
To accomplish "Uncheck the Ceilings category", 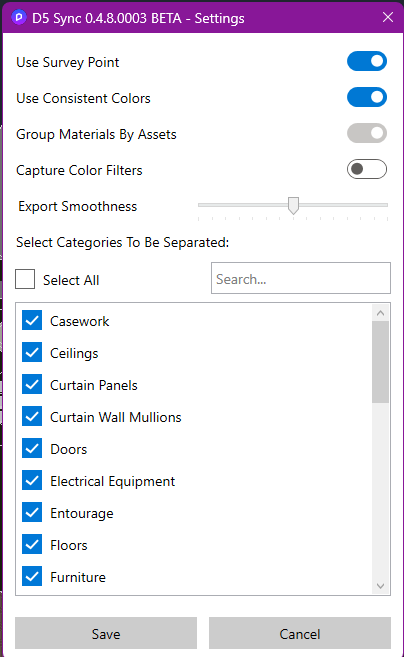I will pyautogui.click(x=32, y=352).
